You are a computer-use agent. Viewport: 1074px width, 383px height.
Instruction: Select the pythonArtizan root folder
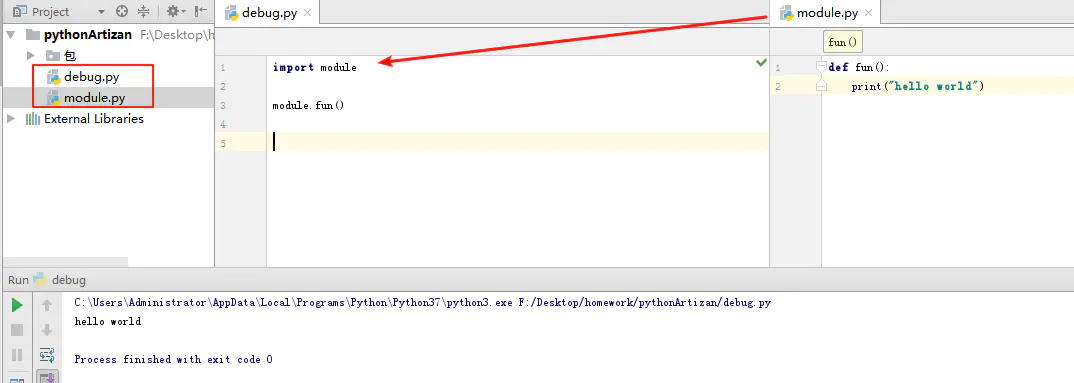pos(88,34)
